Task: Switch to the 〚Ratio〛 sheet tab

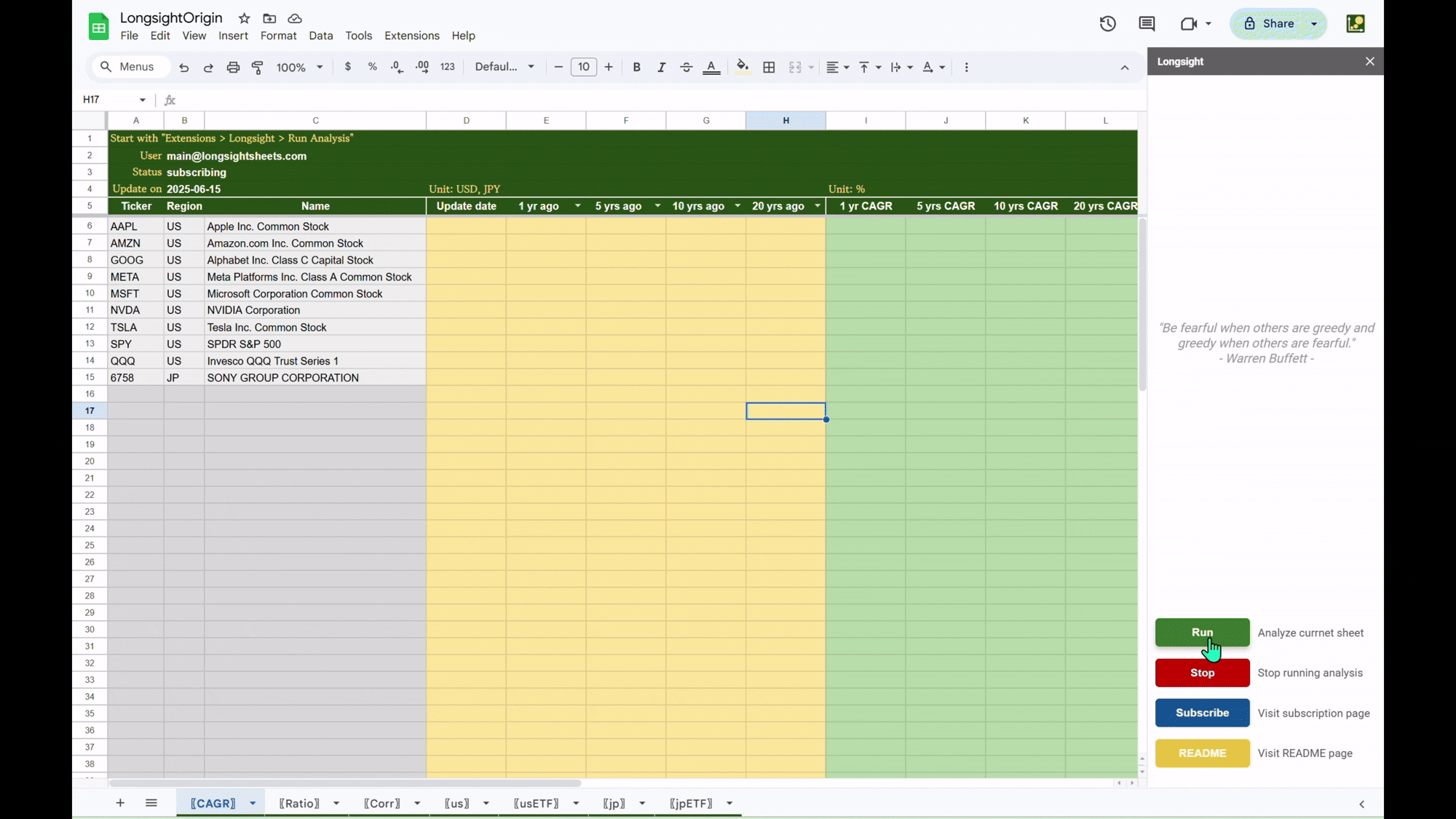Action: 299,803
